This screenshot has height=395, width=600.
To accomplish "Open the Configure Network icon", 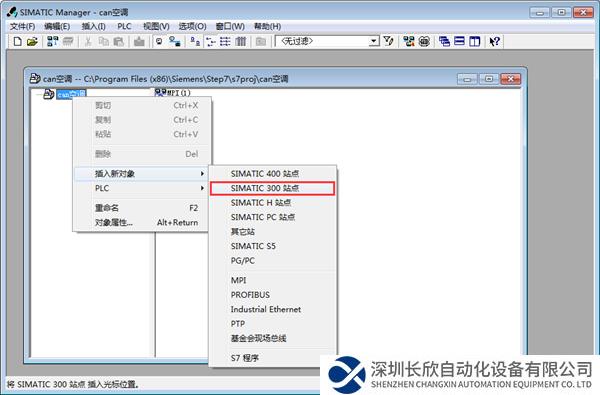I will tap(408, 41).
